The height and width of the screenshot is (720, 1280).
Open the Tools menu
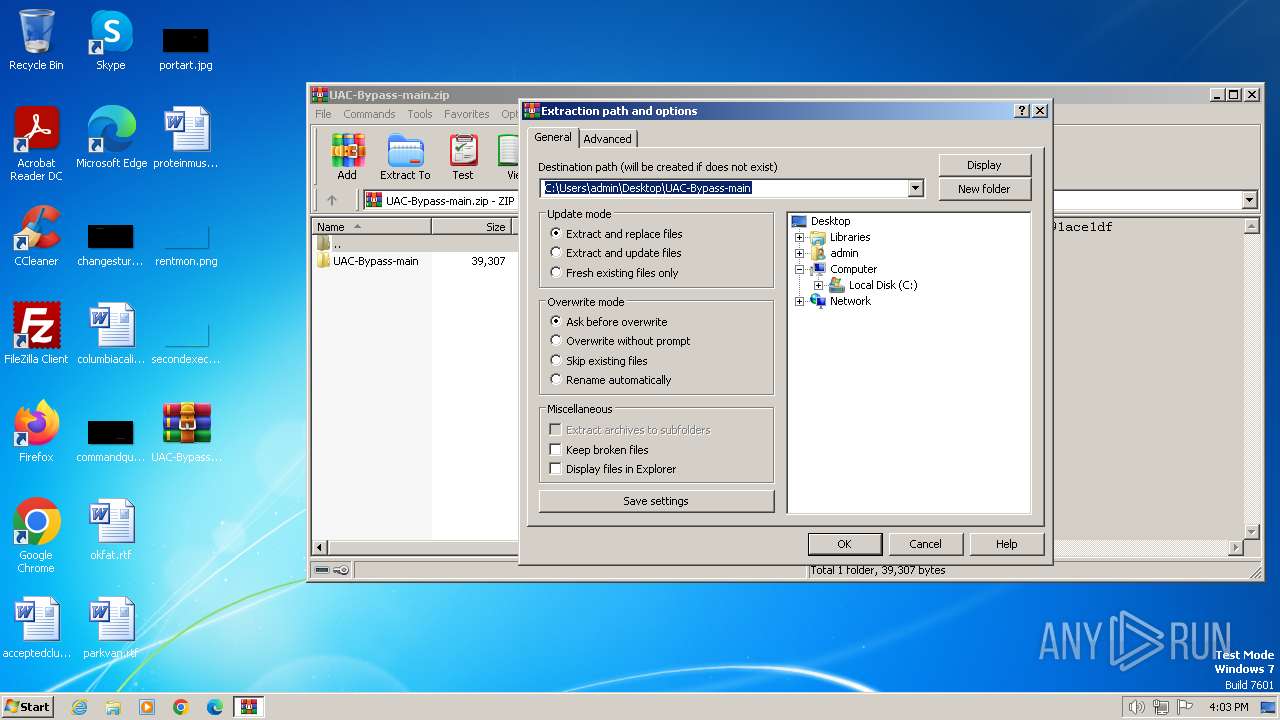(420, 114)
